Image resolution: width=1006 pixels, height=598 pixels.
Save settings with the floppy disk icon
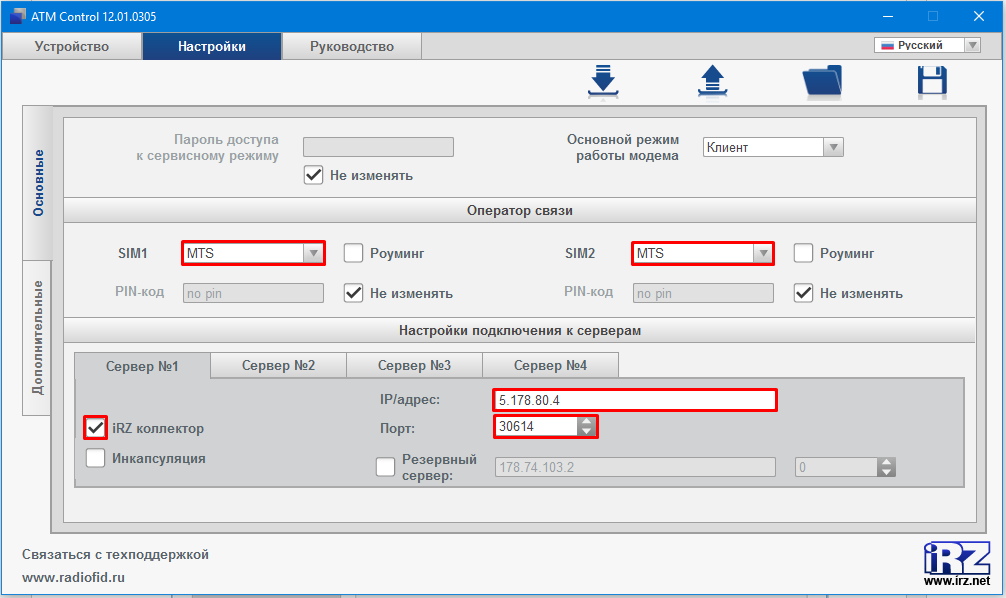932,83
